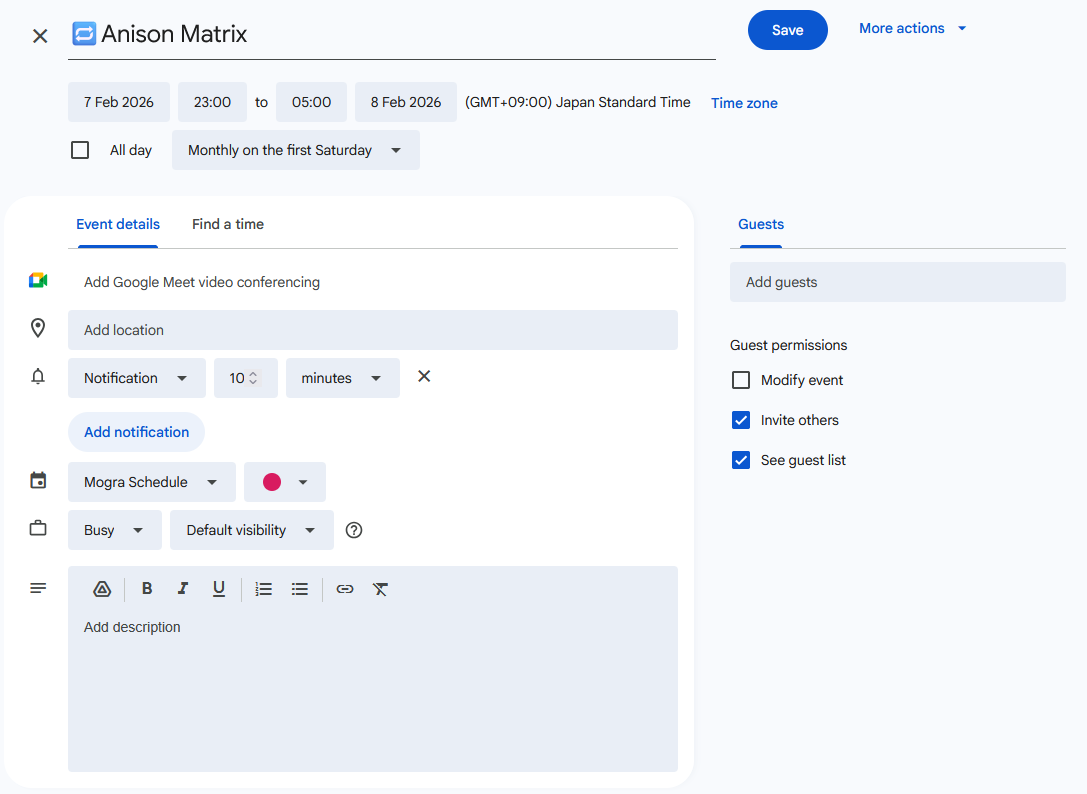Open the red event color picker
The width and height of the screenshot is (1087, 794).
(285, 482)
